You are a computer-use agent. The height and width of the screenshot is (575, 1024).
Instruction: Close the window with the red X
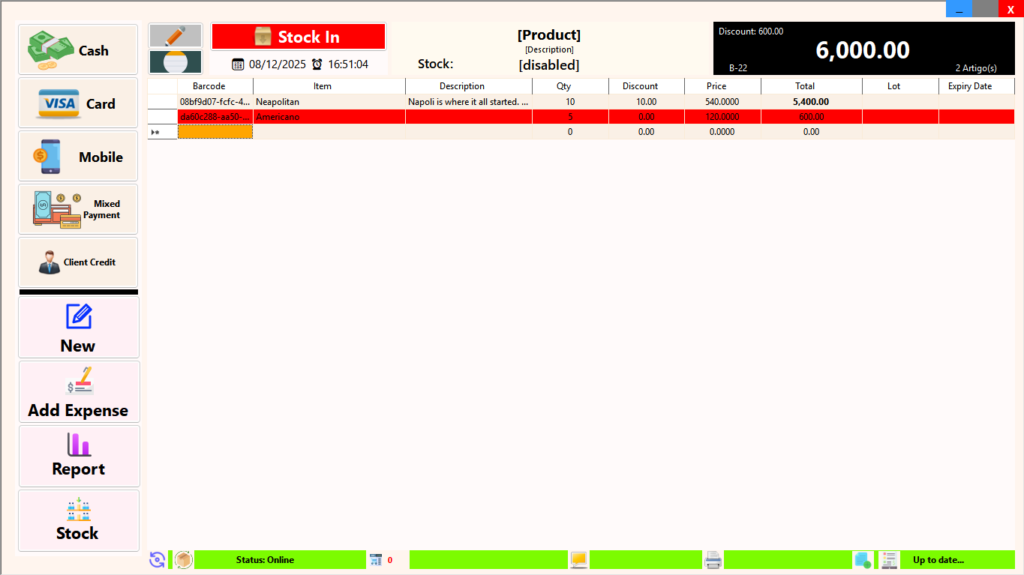(x=1010, y=9)
